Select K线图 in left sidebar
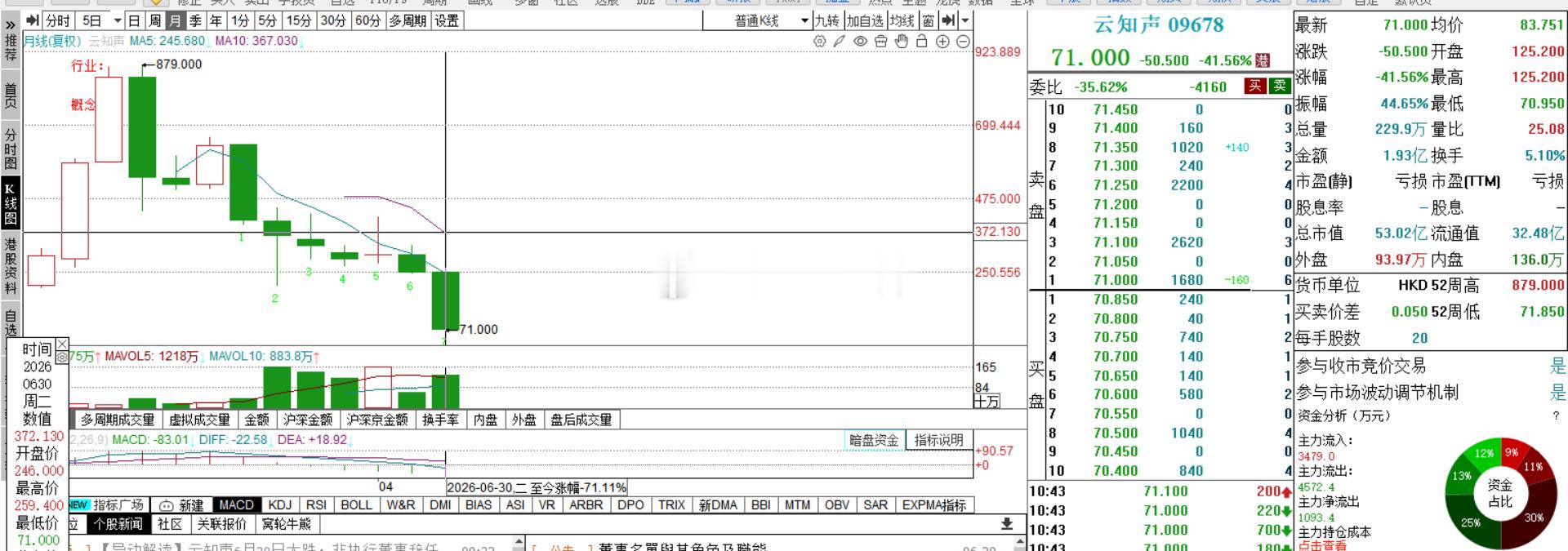Viewport: 1568px width, 551px height. (x=11, y=204)
